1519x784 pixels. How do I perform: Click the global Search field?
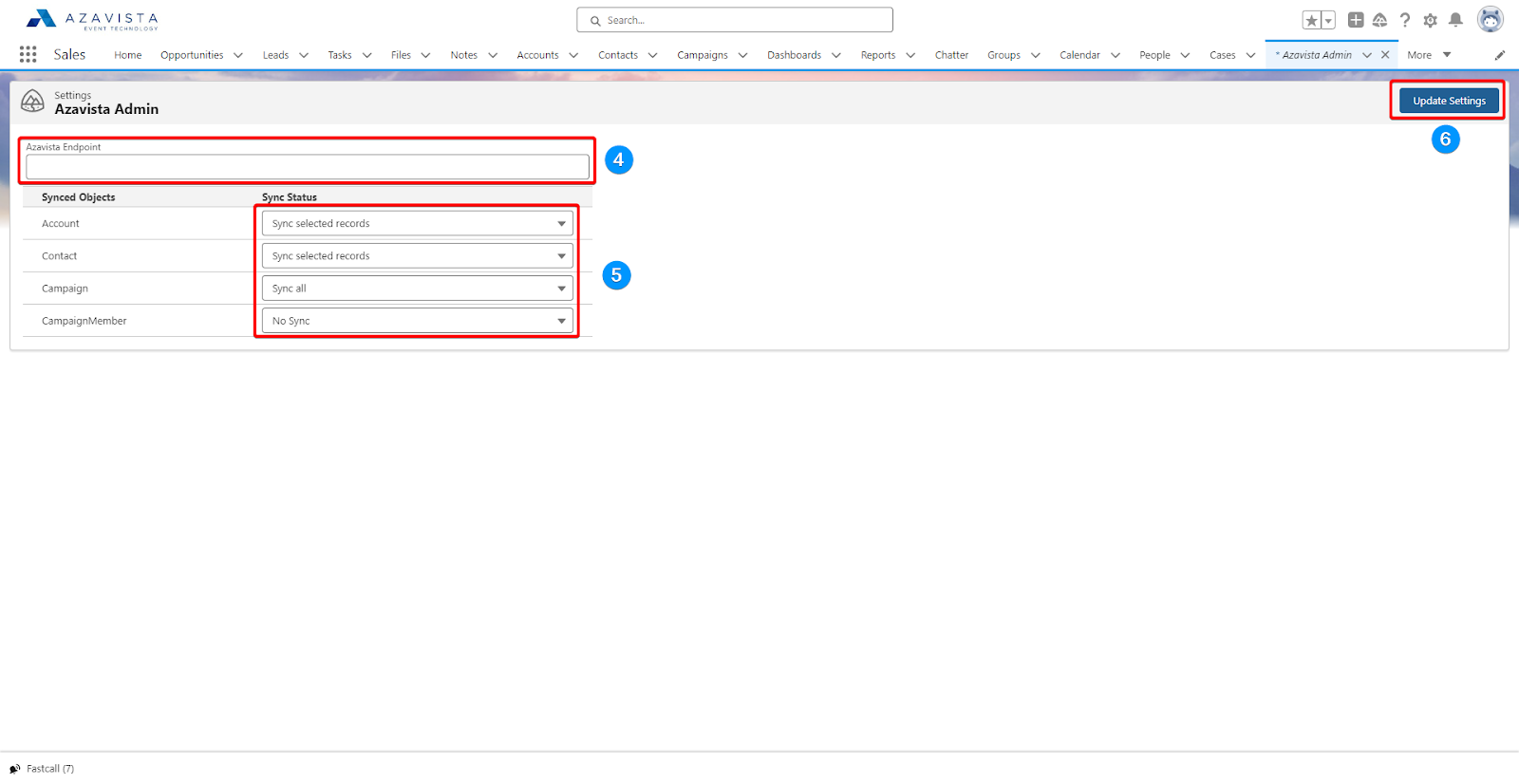point(735,20)
